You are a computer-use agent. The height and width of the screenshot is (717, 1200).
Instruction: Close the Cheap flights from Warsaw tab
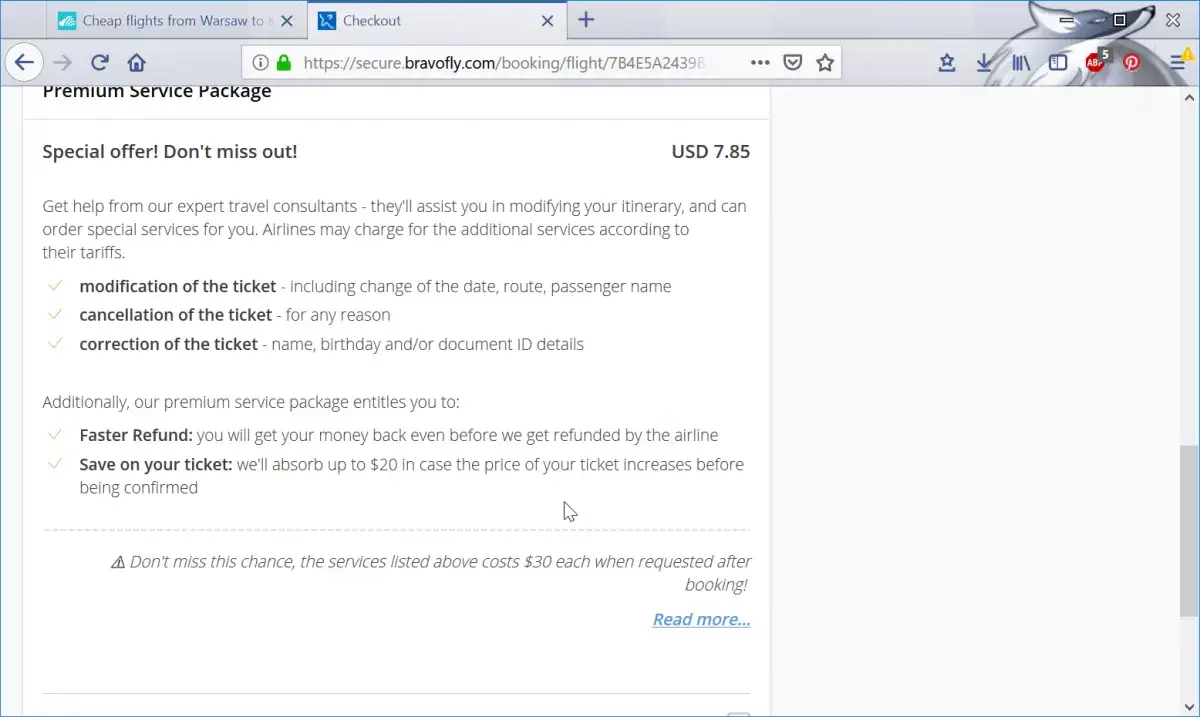tap(288, 20)
